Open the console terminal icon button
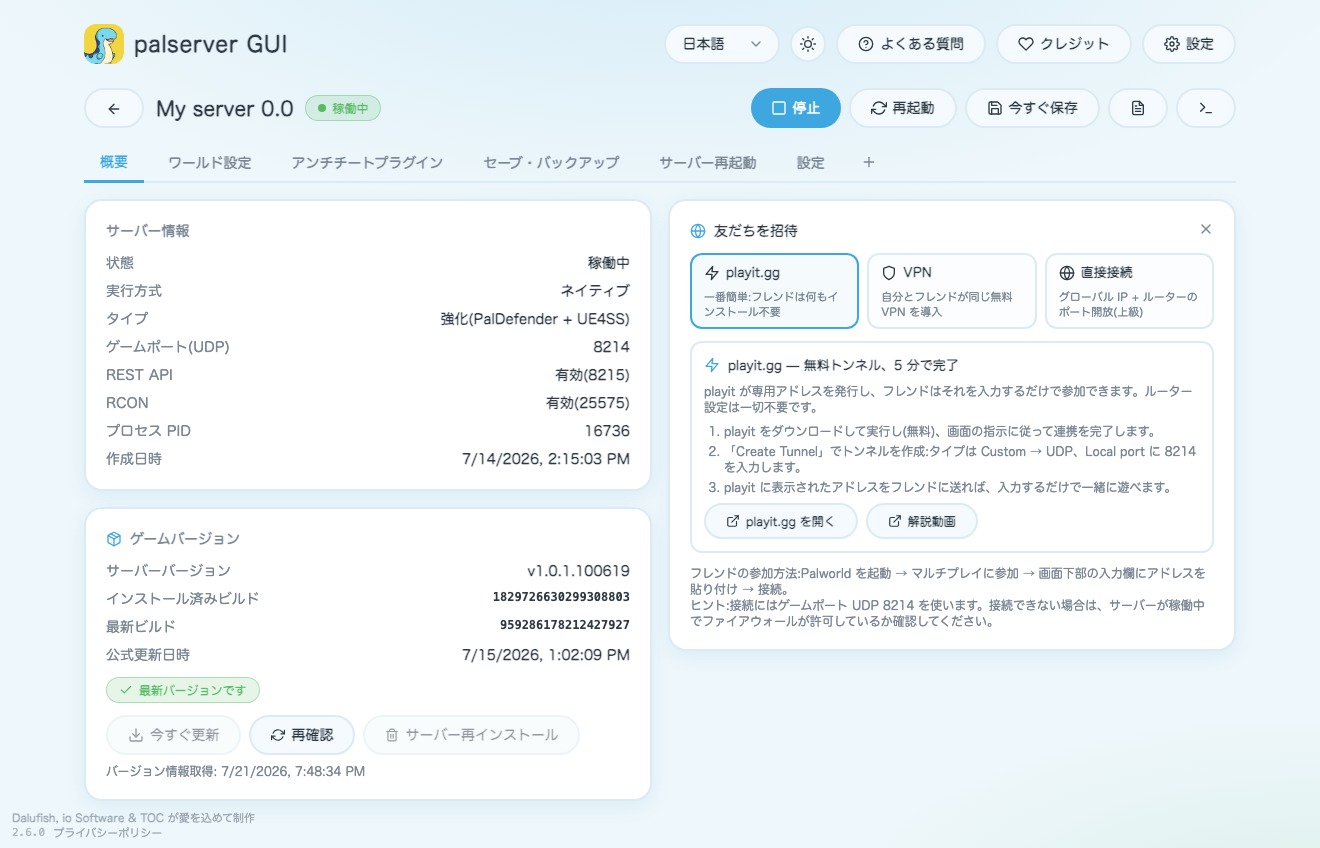Viewport: 1320px width, 848px height. click(1206, 108)
